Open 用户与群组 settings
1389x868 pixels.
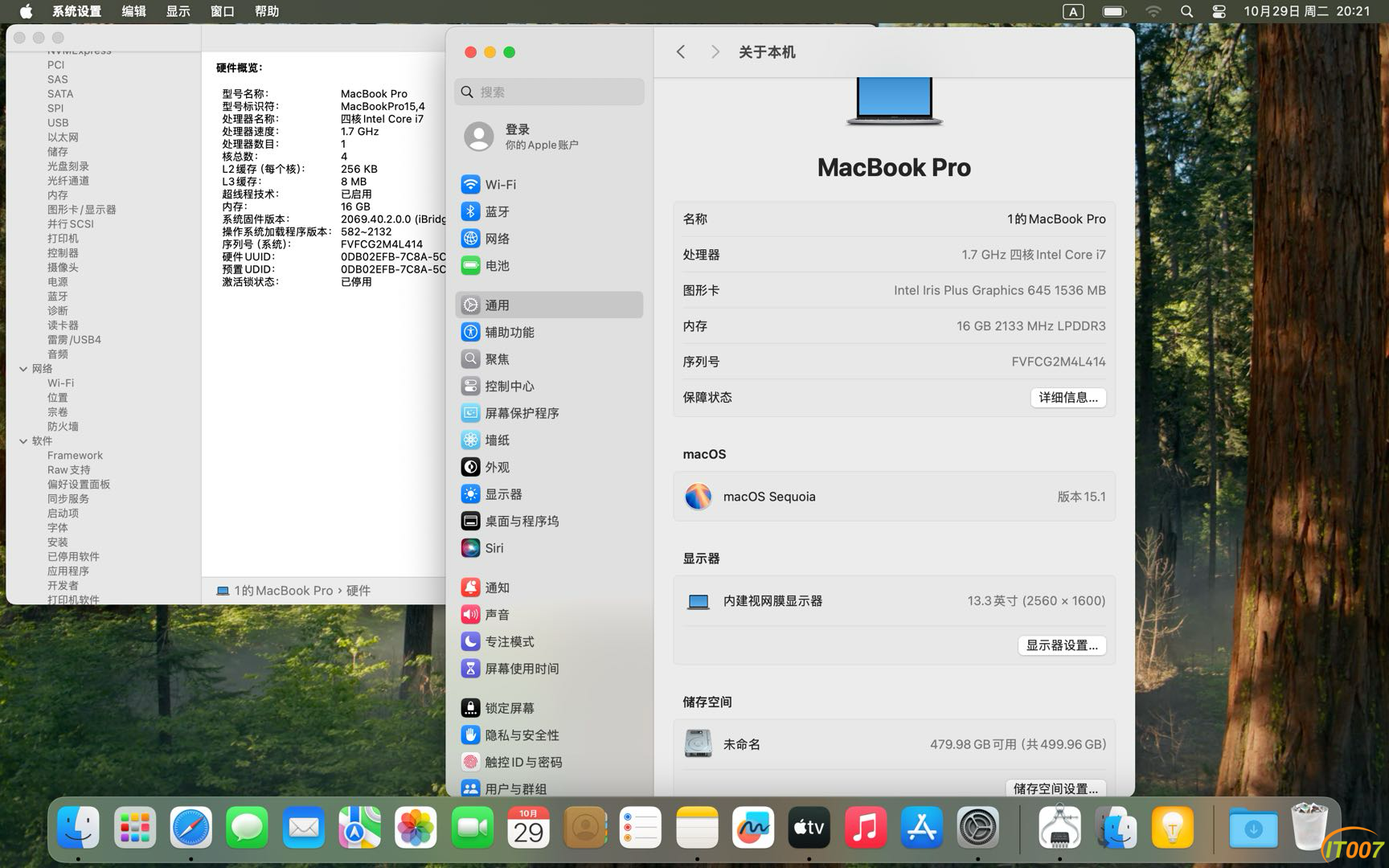549,789
